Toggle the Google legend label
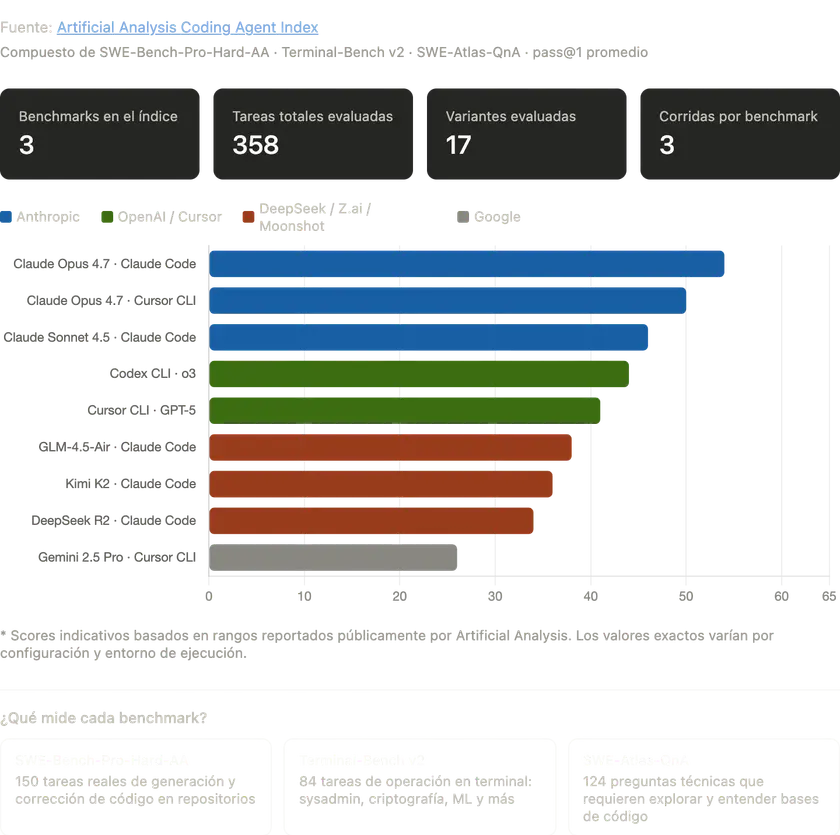The width and height of the screenshot is (840, 835). click(497, 217)
